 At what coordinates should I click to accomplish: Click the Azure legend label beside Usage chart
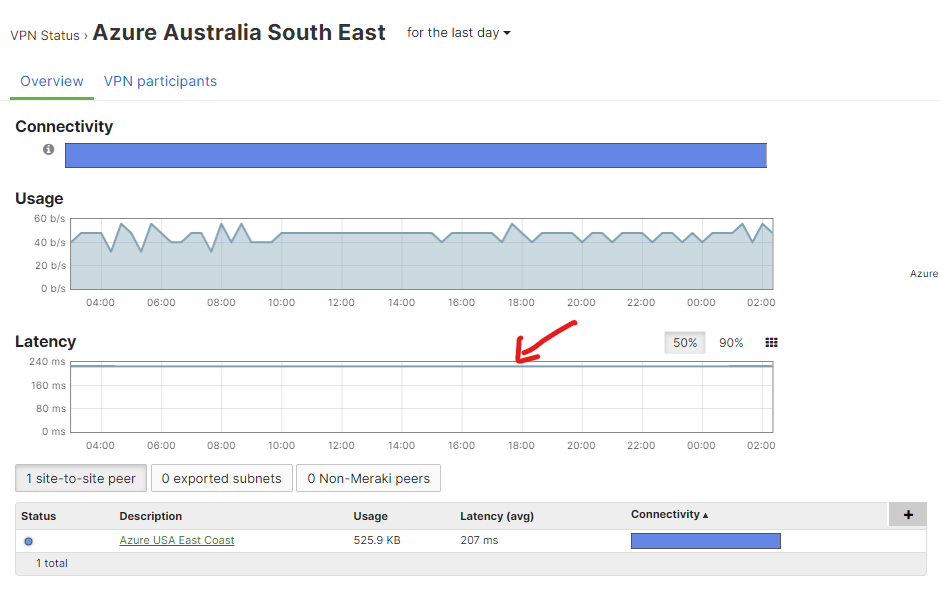pos(923,273)
